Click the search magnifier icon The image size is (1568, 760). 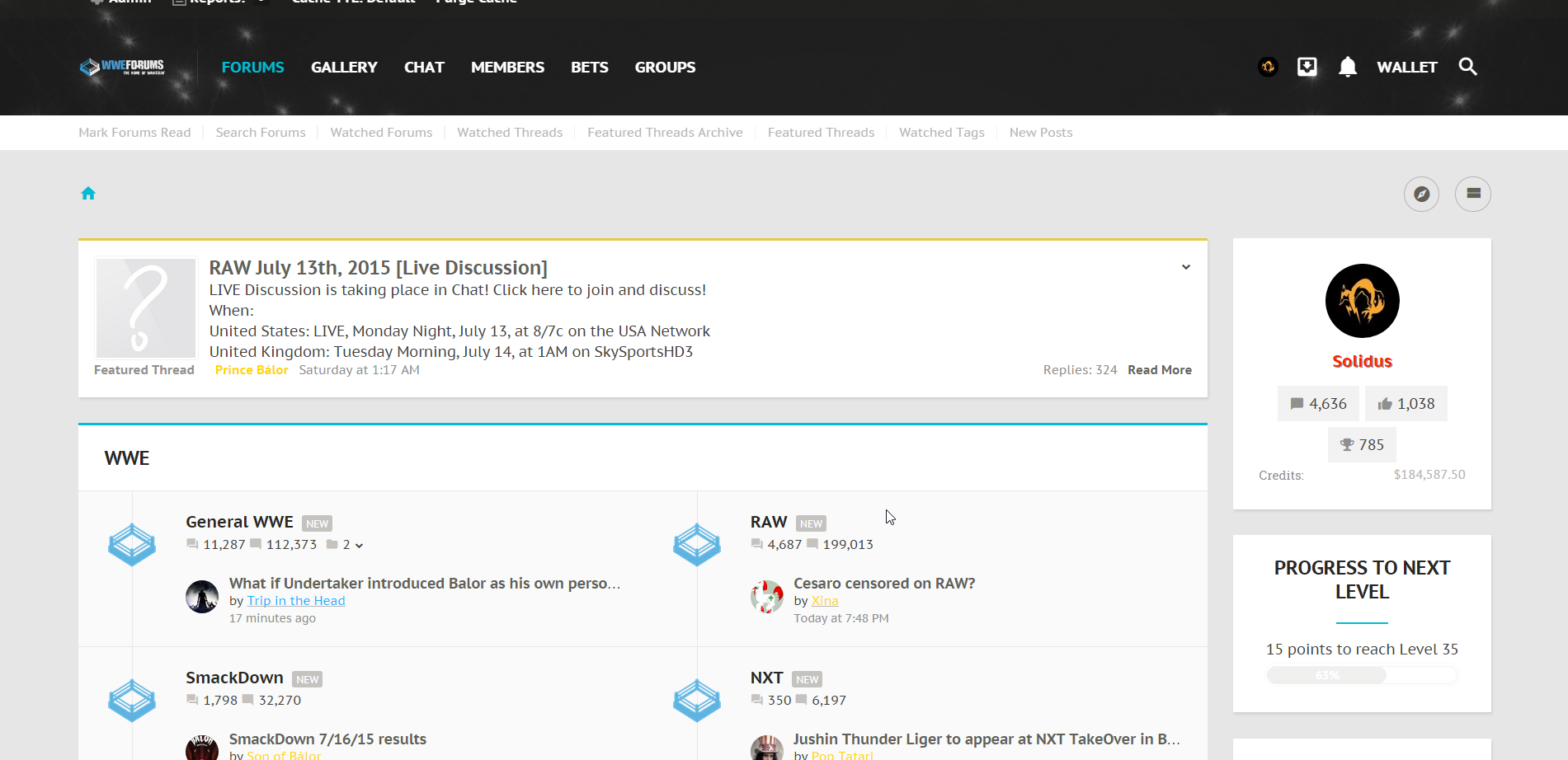pyautogui.click(x=1467, y=67)
